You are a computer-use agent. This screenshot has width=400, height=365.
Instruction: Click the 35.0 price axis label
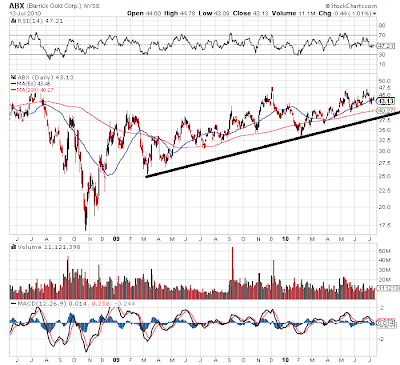(x=385, y=130)
